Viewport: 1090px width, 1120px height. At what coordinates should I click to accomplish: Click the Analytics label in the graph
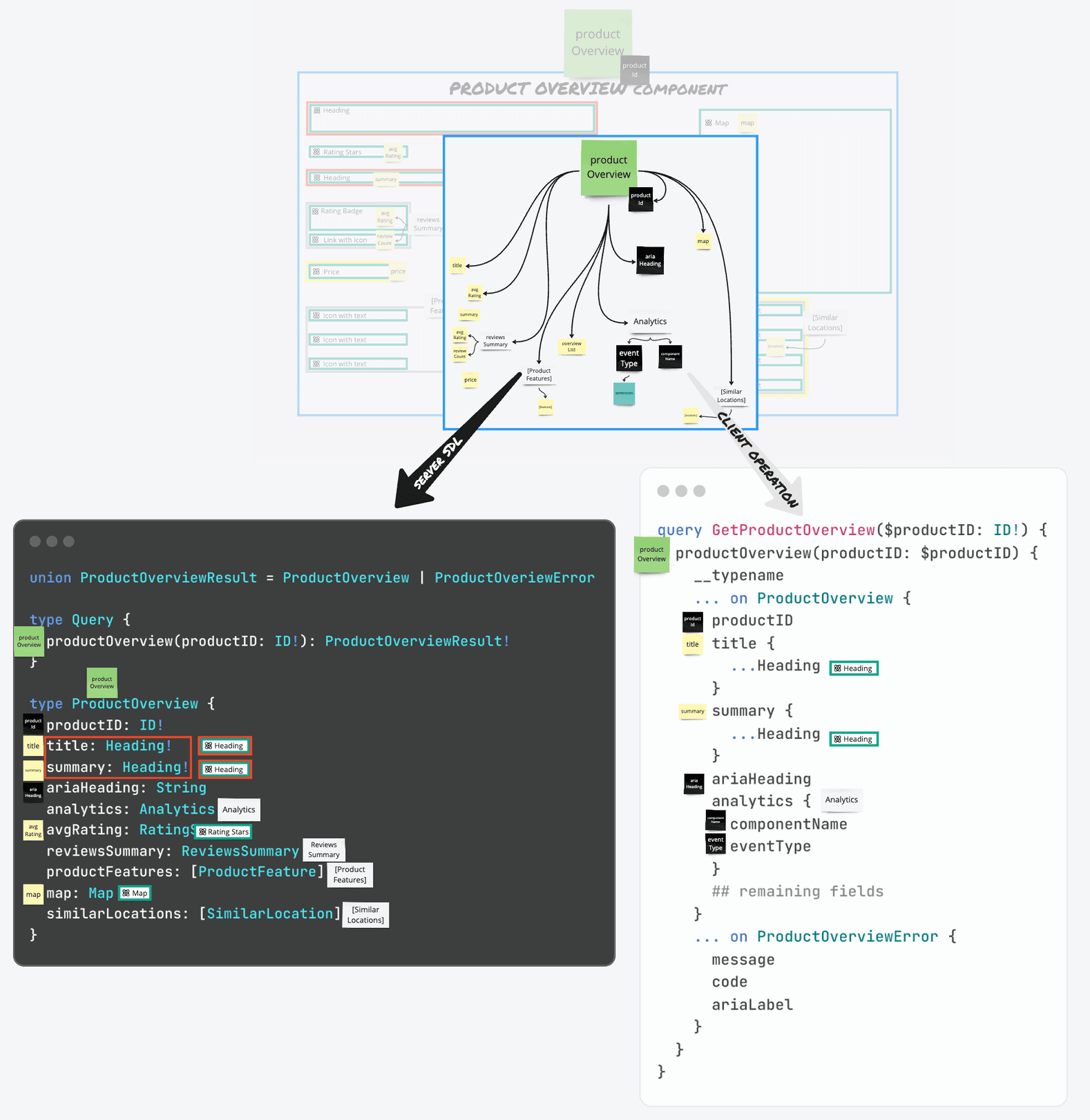[650, 322]
